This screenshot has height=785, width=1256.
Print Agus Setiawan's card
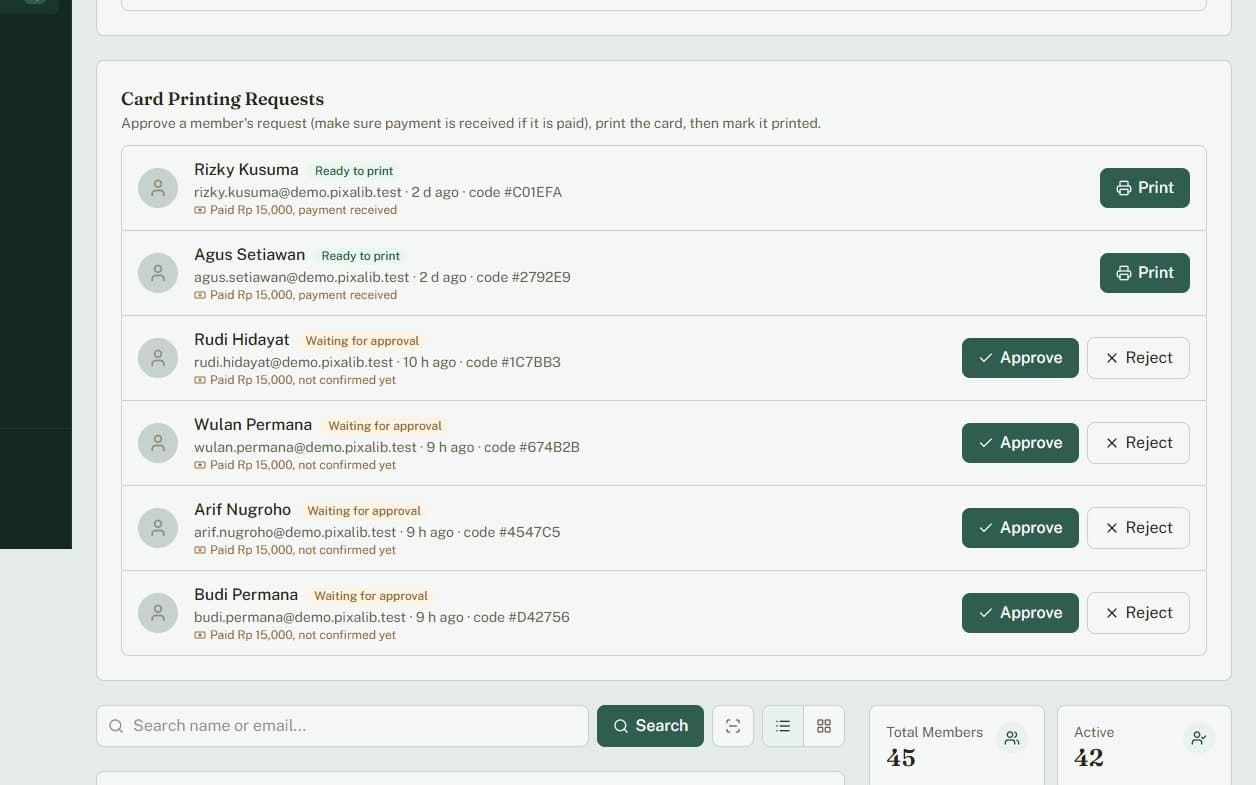tap(1145, 273)
